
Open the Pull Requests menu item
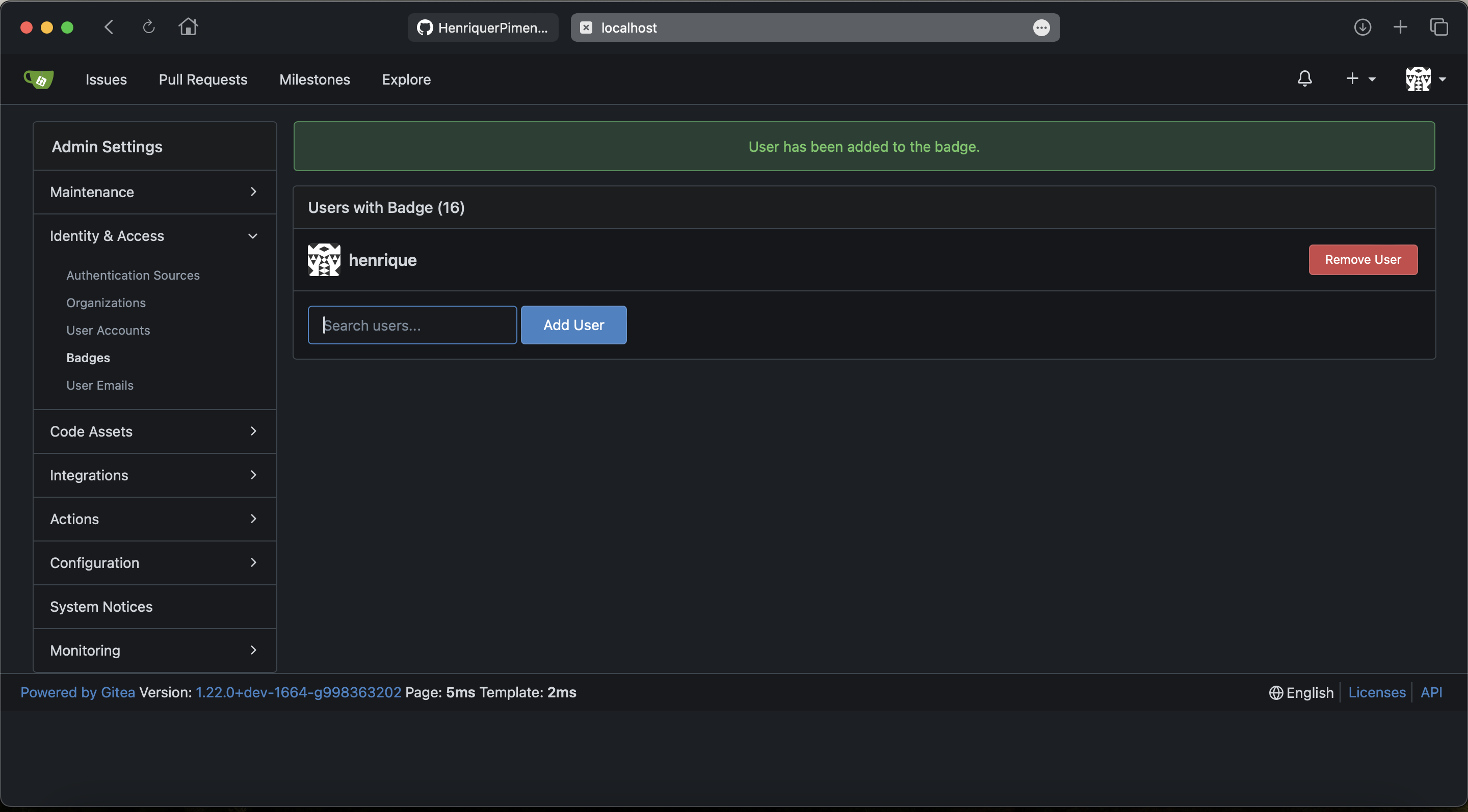click(x=203, y=79)
